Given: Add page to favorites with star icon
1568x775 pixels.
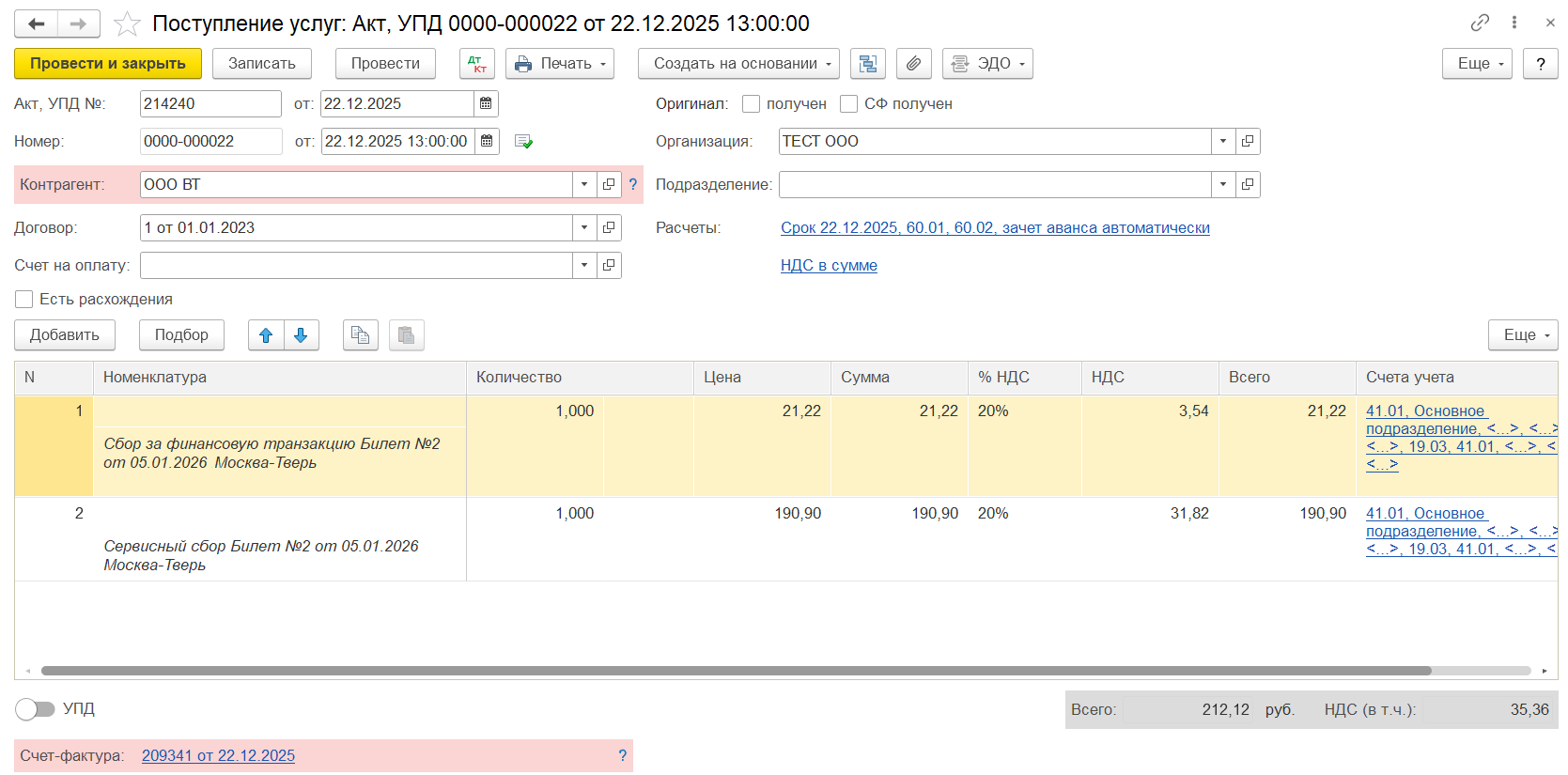Looking at the screenshot, I should point(127,23).
